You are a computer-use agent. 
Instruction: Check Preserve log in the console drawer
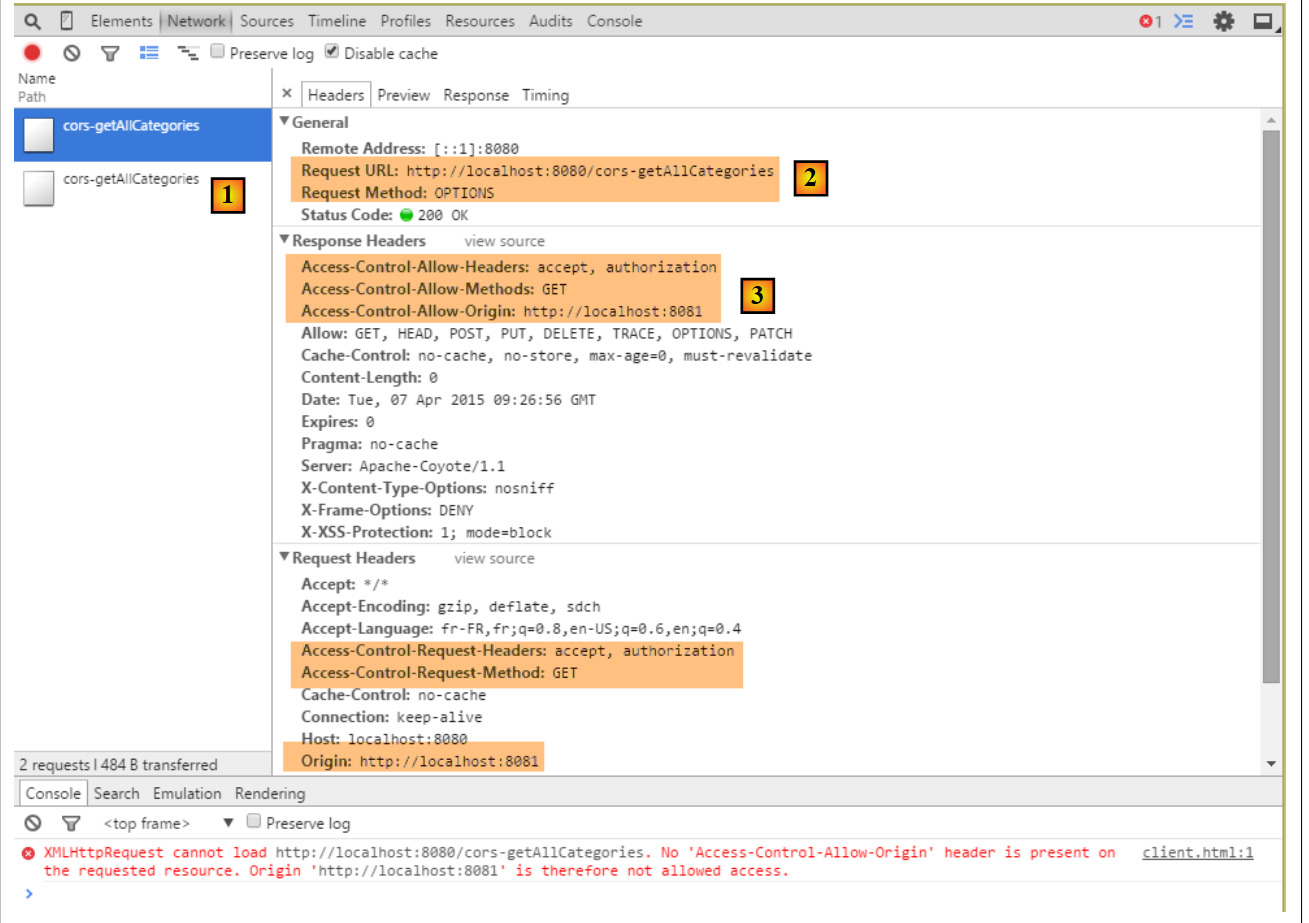tap(254, 822)
